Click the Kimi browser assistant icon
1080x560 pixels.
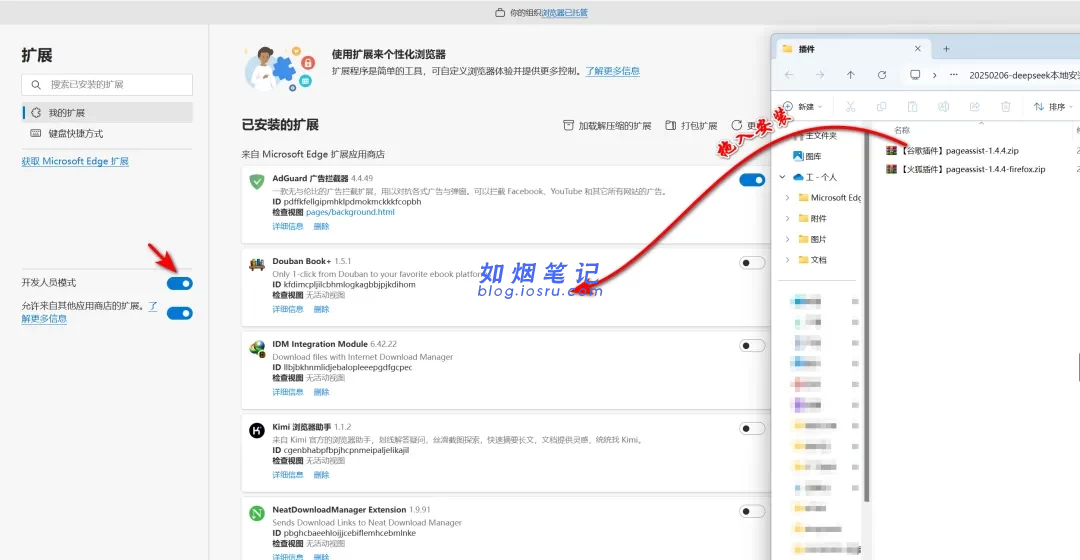coord(257,431)
